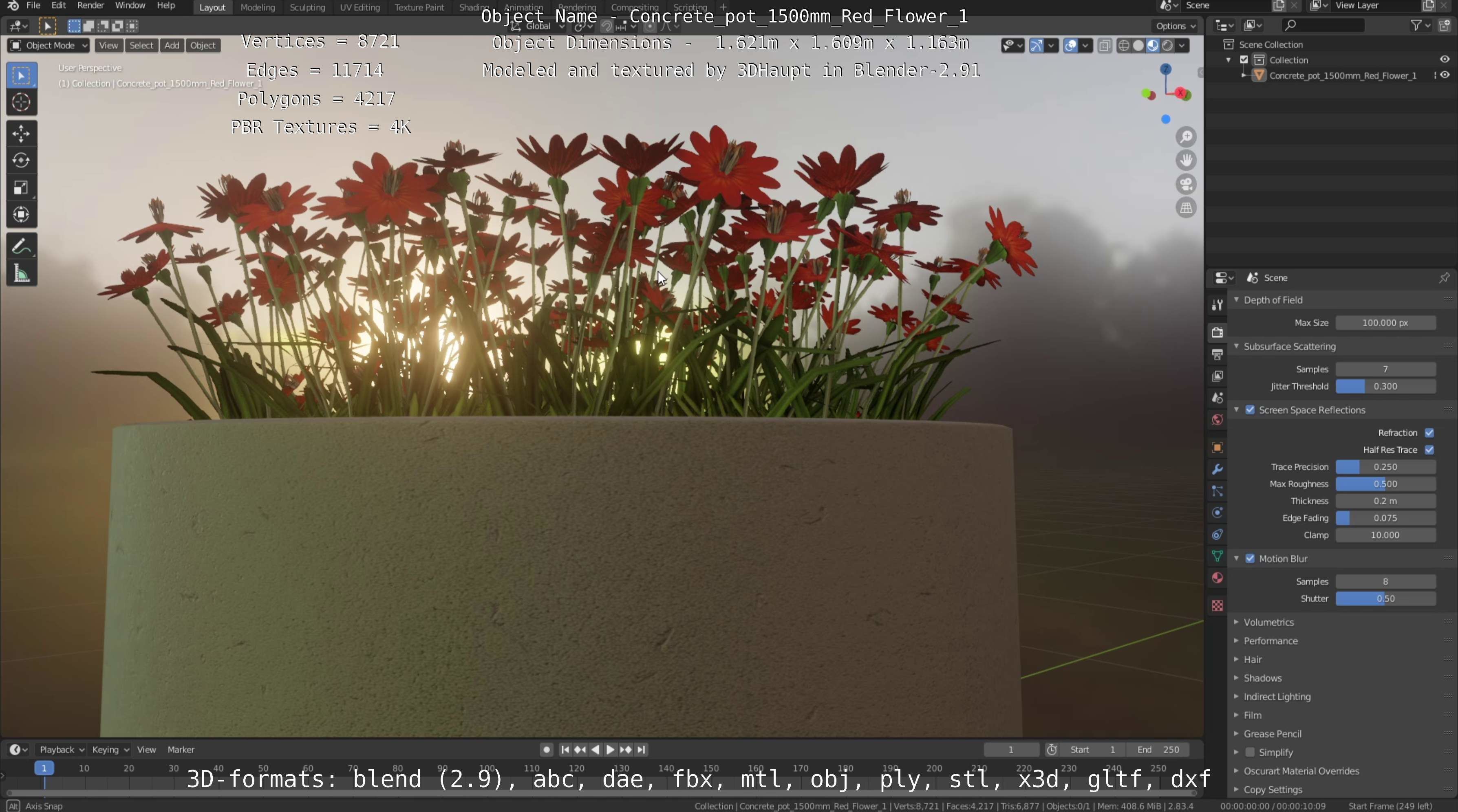Open the World properties tab
This screenshot has width=1458, height=812.
1218,420
